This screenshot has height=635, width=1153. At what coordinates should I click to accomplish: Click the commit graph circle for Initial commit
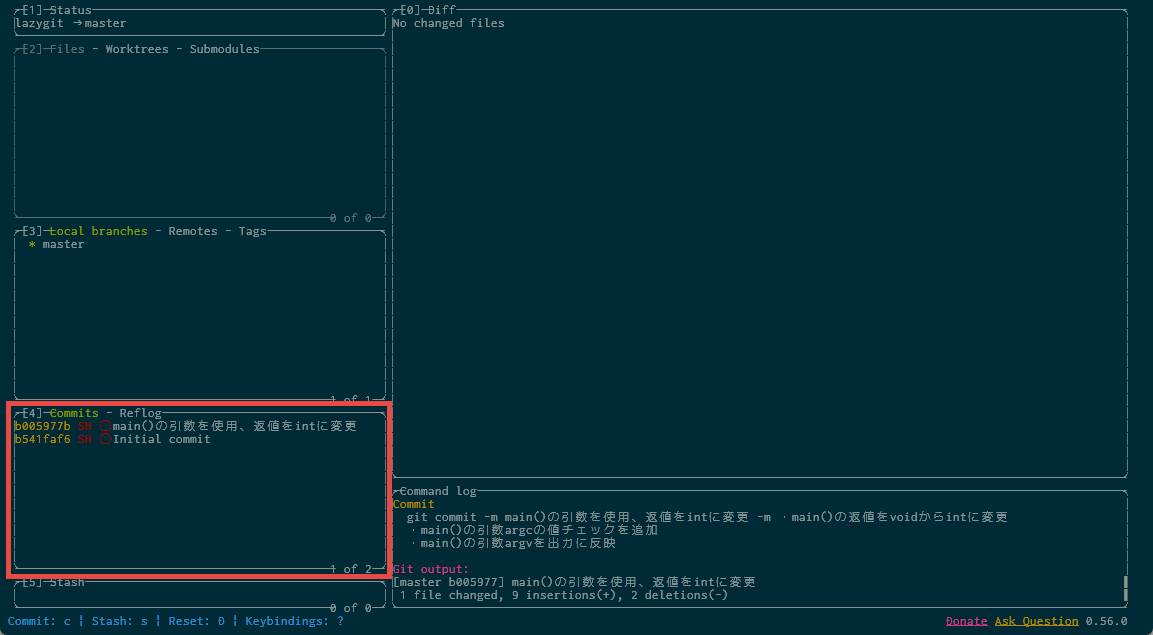click(x=105, y=439)
